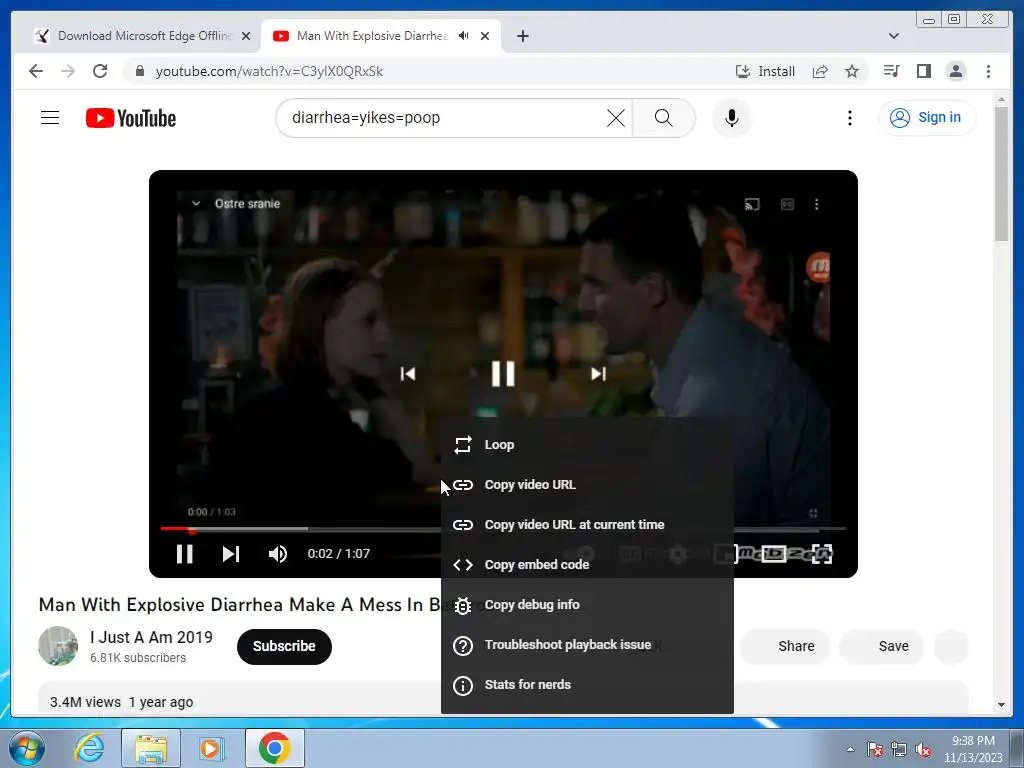This screenshot has height=768, width=1024.
Task: Open Troubleshoot playback issue
Action: 587,645
